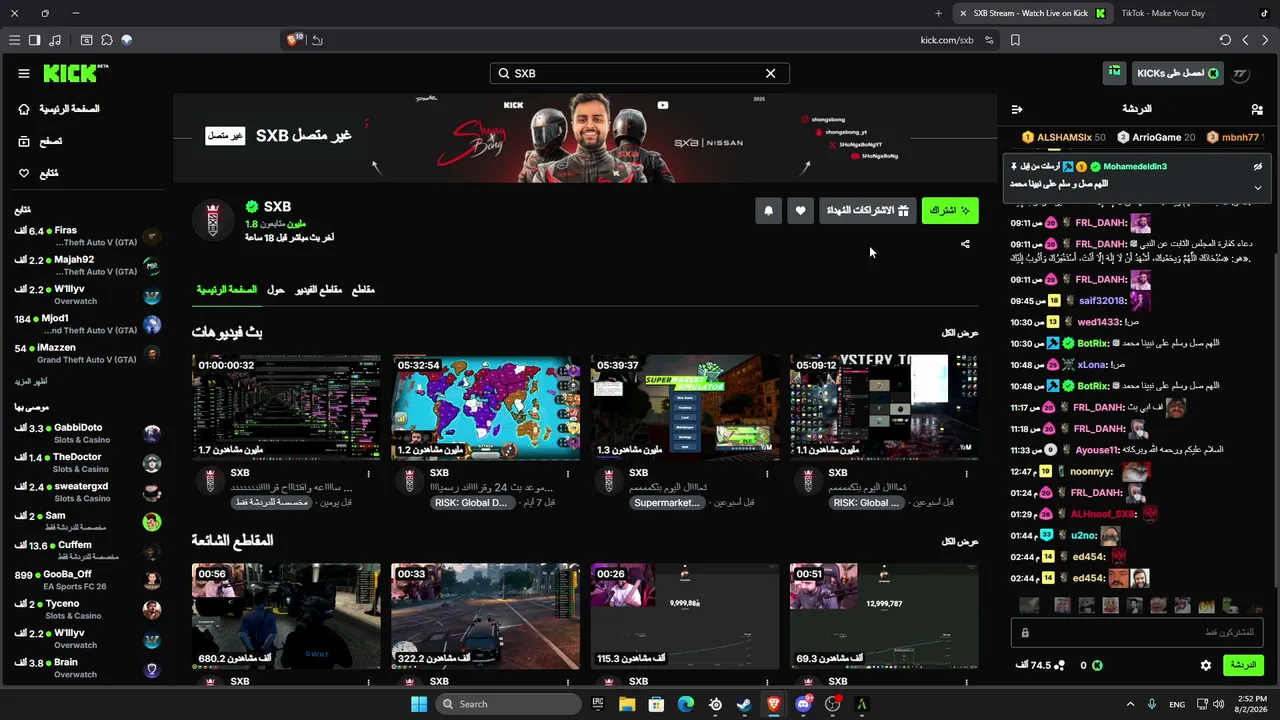Open the 00:33 clip thumbnail
The image size is (1280, 720).
[x=485, y=616]
